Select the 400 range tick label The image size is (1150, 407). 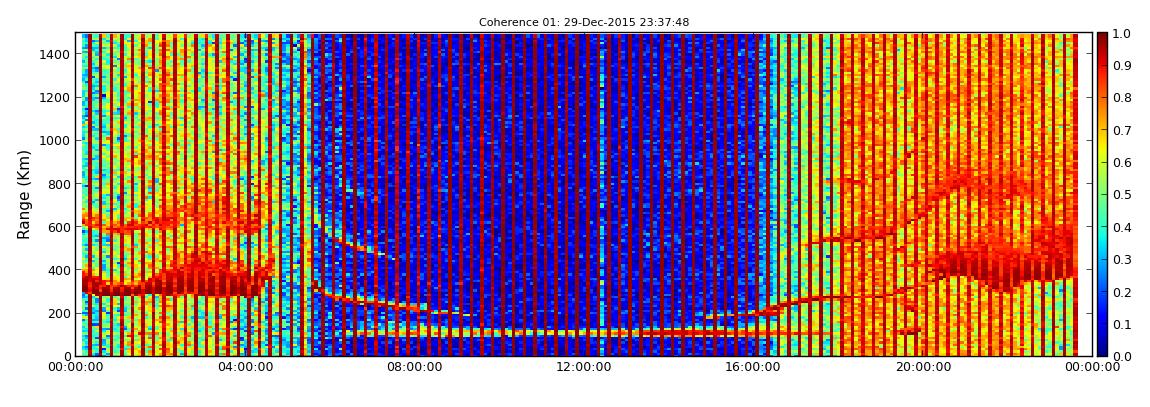point(58,270)
